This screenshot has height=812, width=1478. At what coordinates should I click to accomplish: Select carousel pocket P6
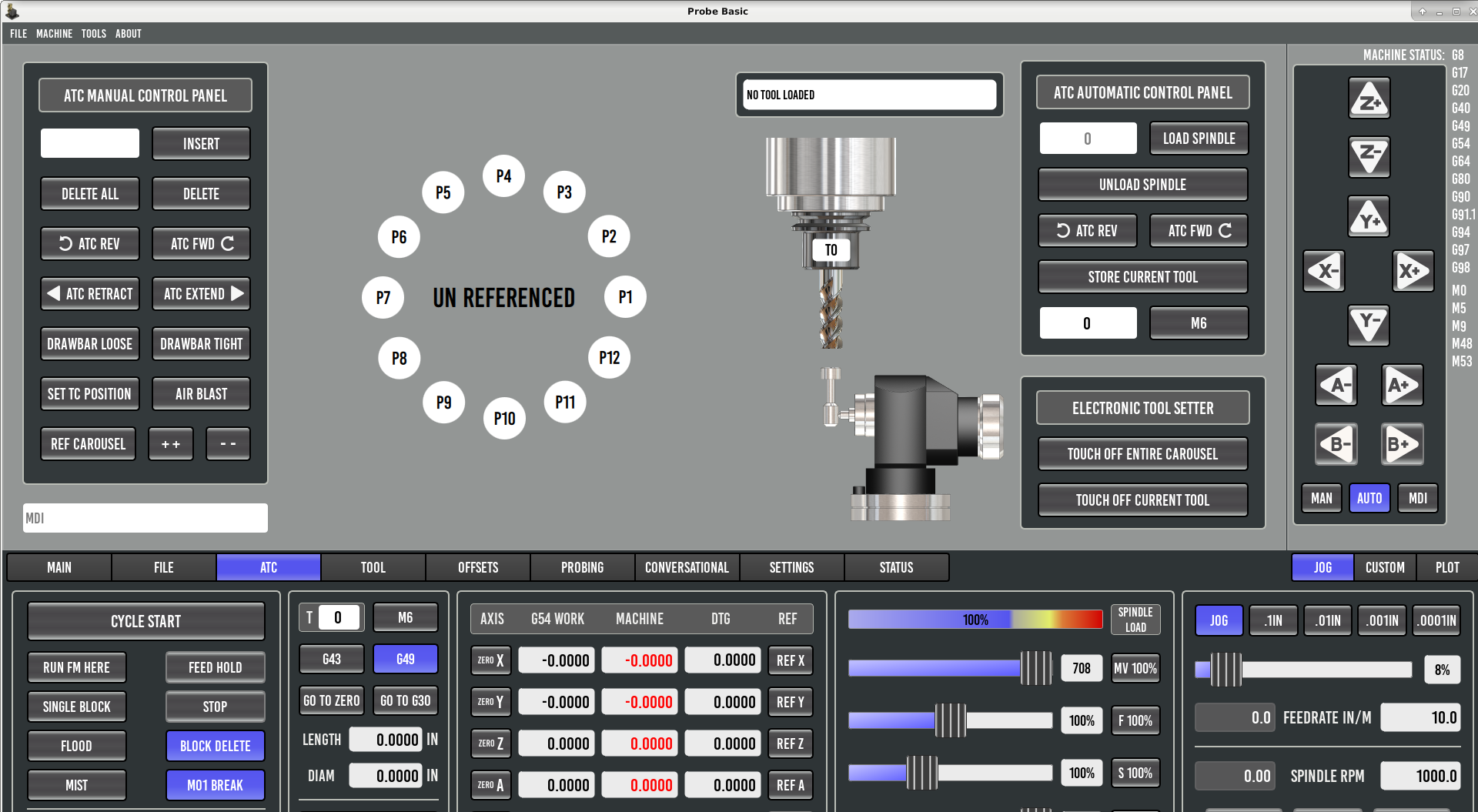click(x=399, y=236)
